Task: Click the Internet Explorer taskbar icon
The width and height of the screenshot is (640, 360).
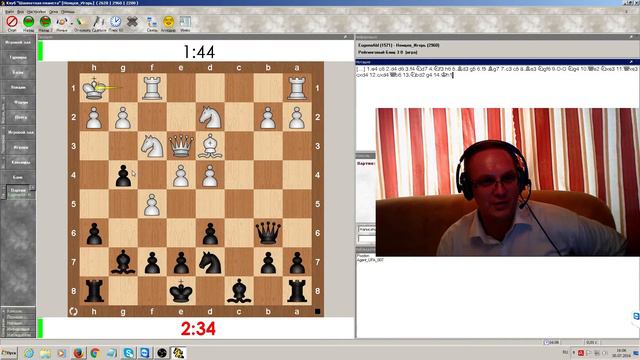Action: pos(29,353)
